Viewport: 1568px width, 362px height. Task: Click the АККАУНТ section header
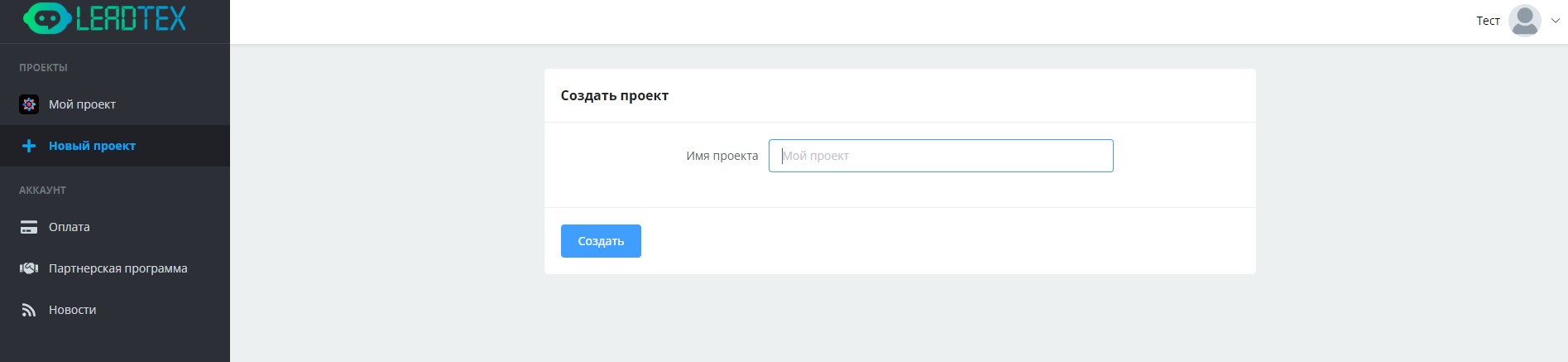tap(43, 191)
